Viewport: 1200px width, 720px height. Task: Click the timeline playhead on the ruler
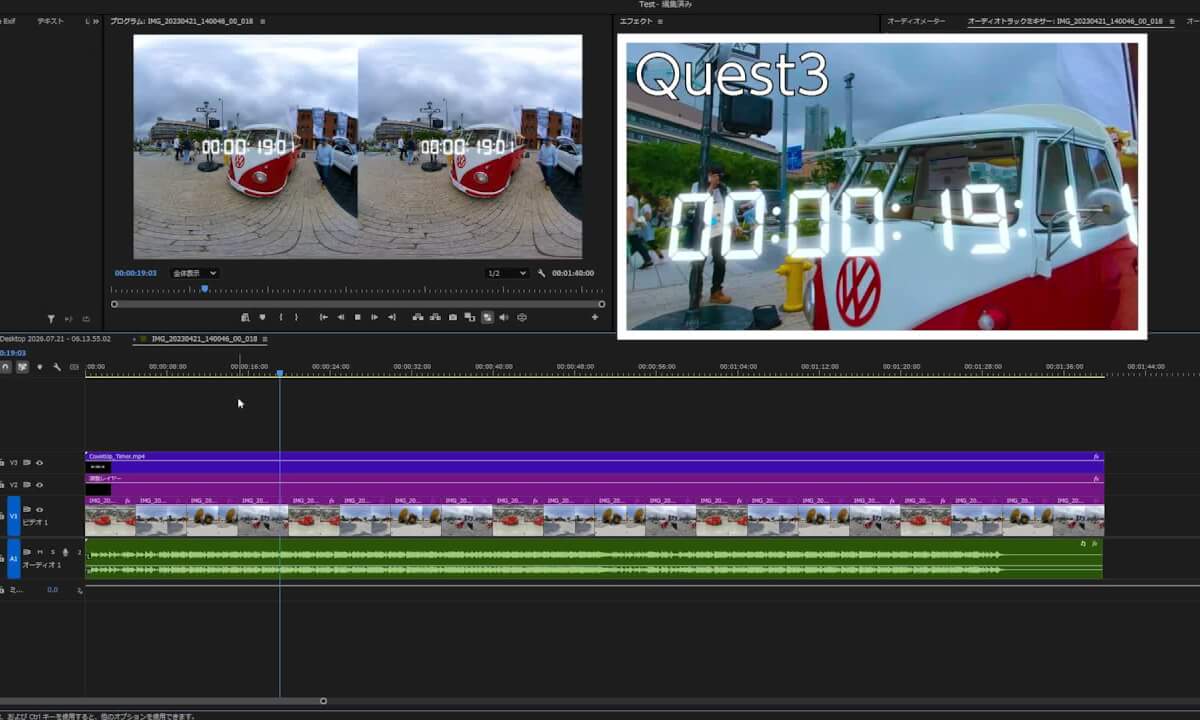click(x=280, y=373)
